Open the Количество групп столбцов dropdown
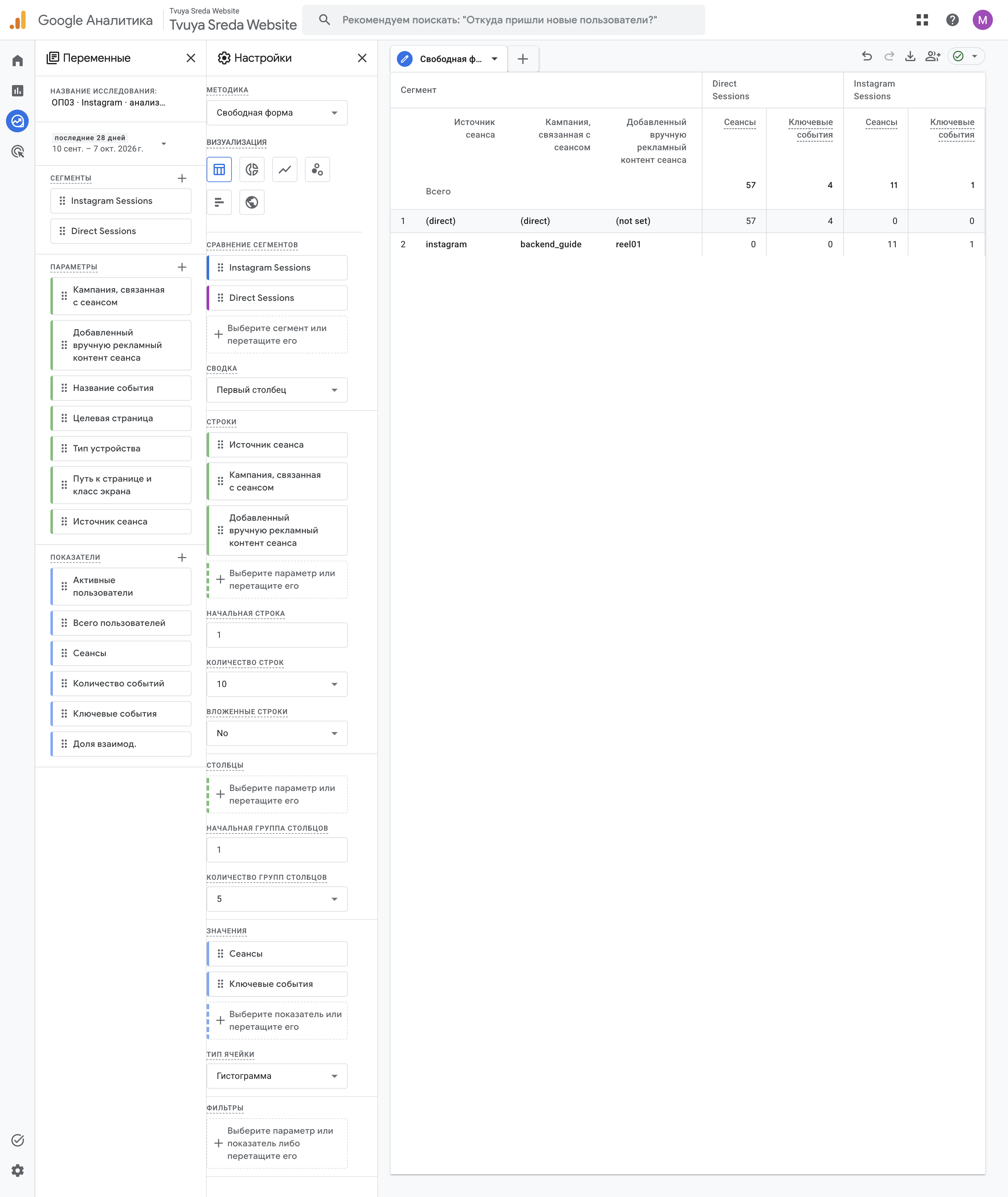 (x=277, y=899)
